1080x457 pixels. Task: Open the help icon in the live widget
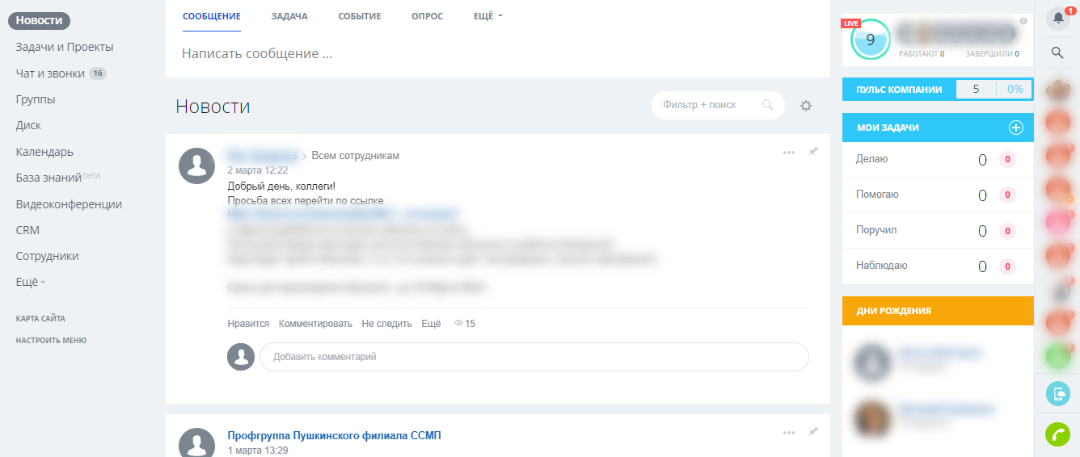tap(1024, 21)
